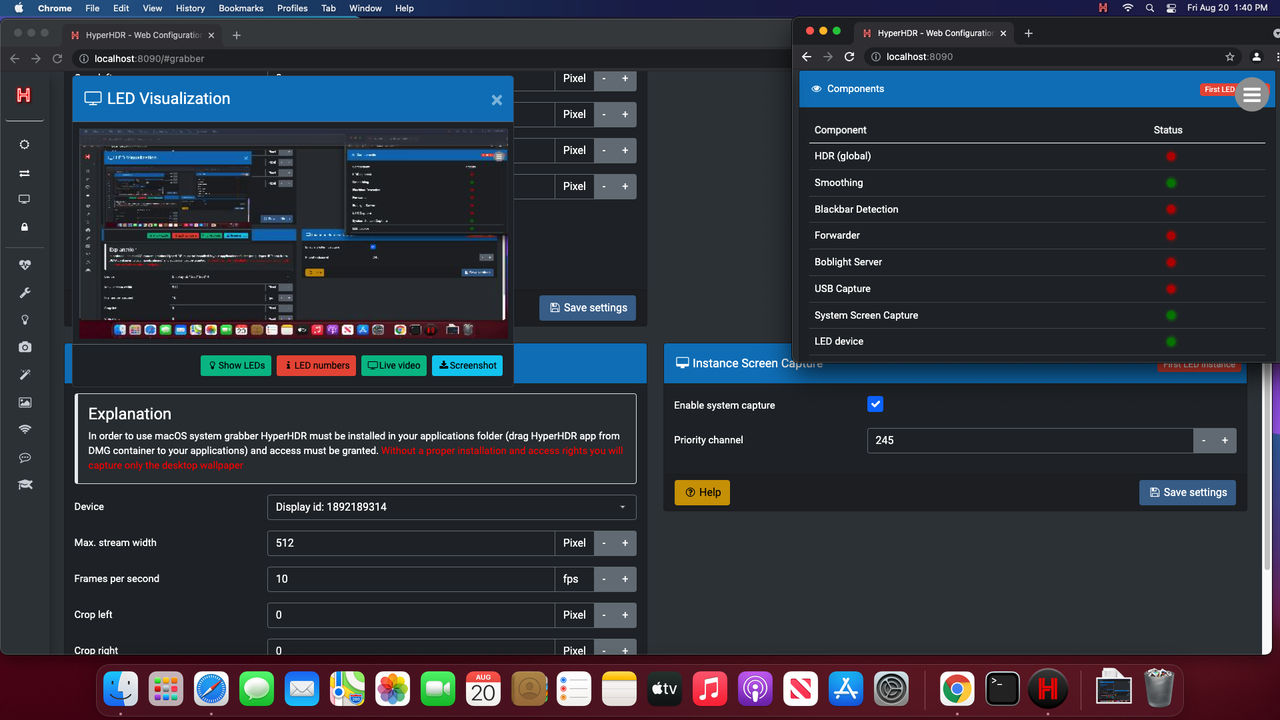
Task: Click the Frames per second field
Action: point(411,579)
